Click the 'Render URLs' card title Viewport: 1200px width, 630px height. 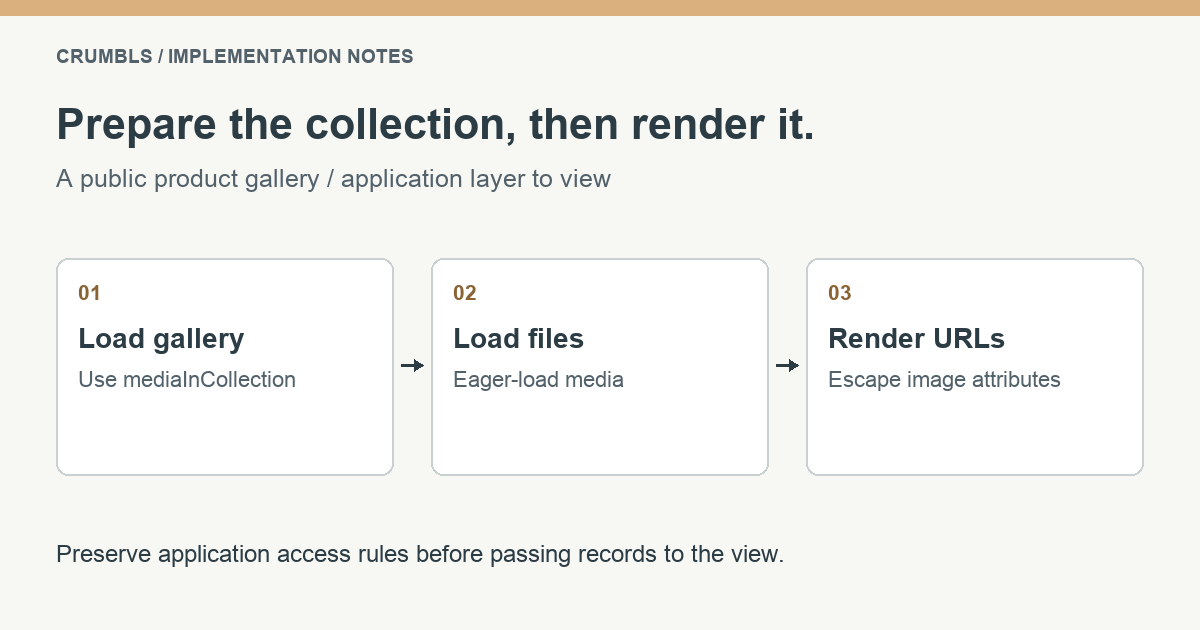[917, 339]
